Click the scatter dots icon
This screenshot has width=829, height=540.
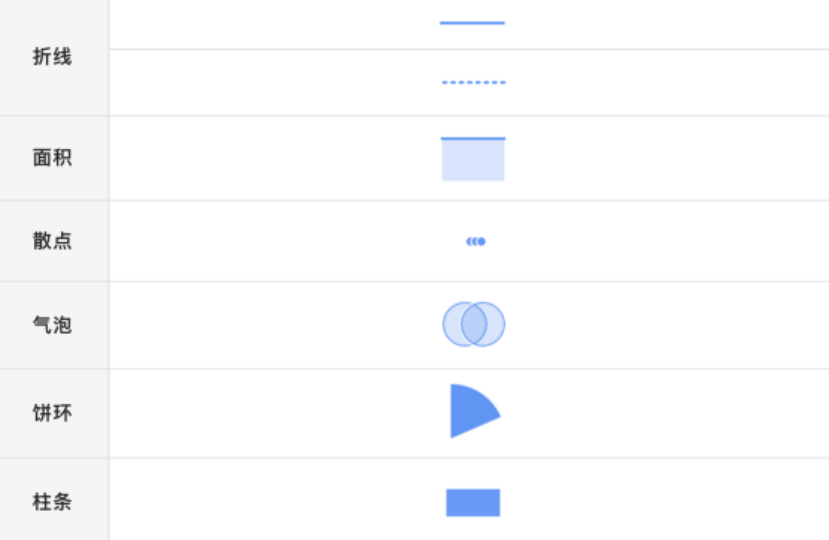[475, 241]
